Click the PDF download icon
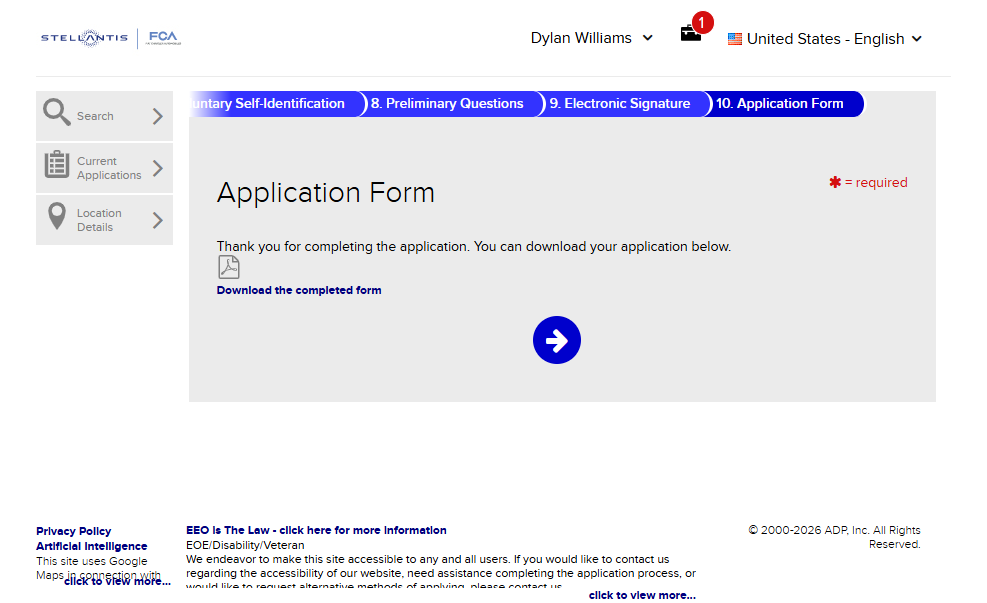The image size is (987, 603). click(x=229, y=268)
